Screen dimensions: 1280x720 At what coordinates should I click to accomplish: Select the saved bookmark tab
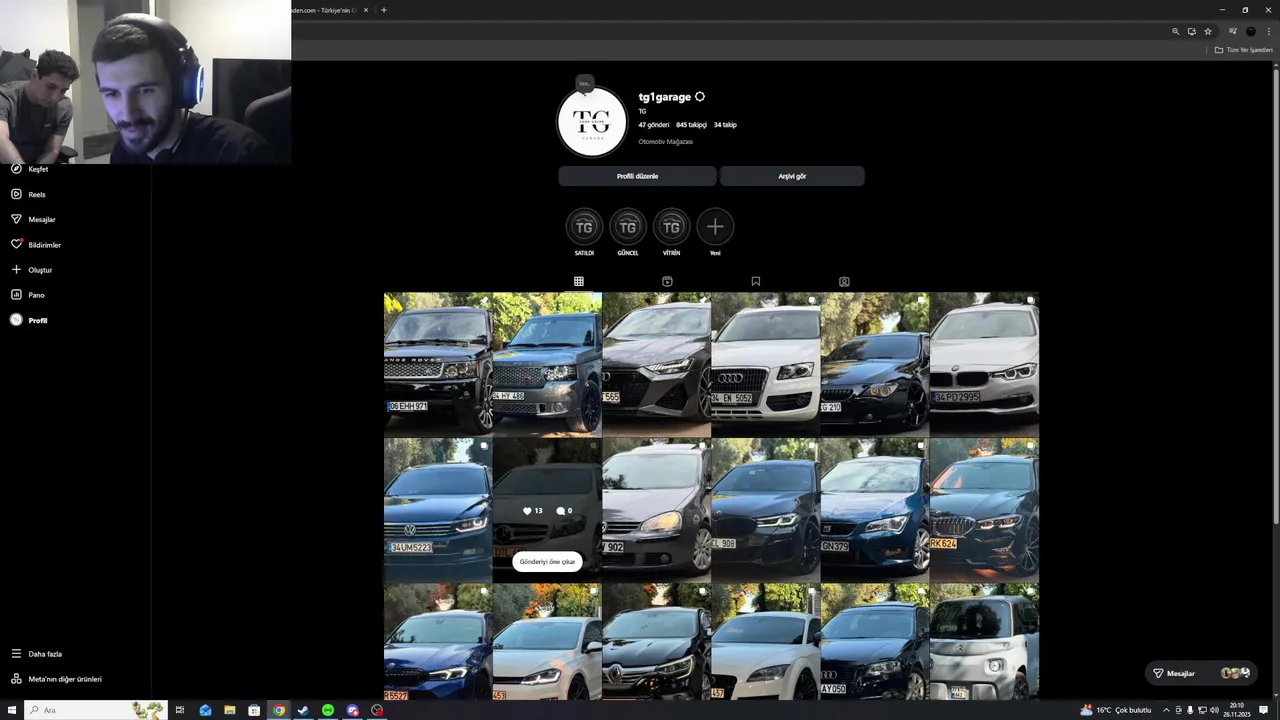(x=756, y=282)
